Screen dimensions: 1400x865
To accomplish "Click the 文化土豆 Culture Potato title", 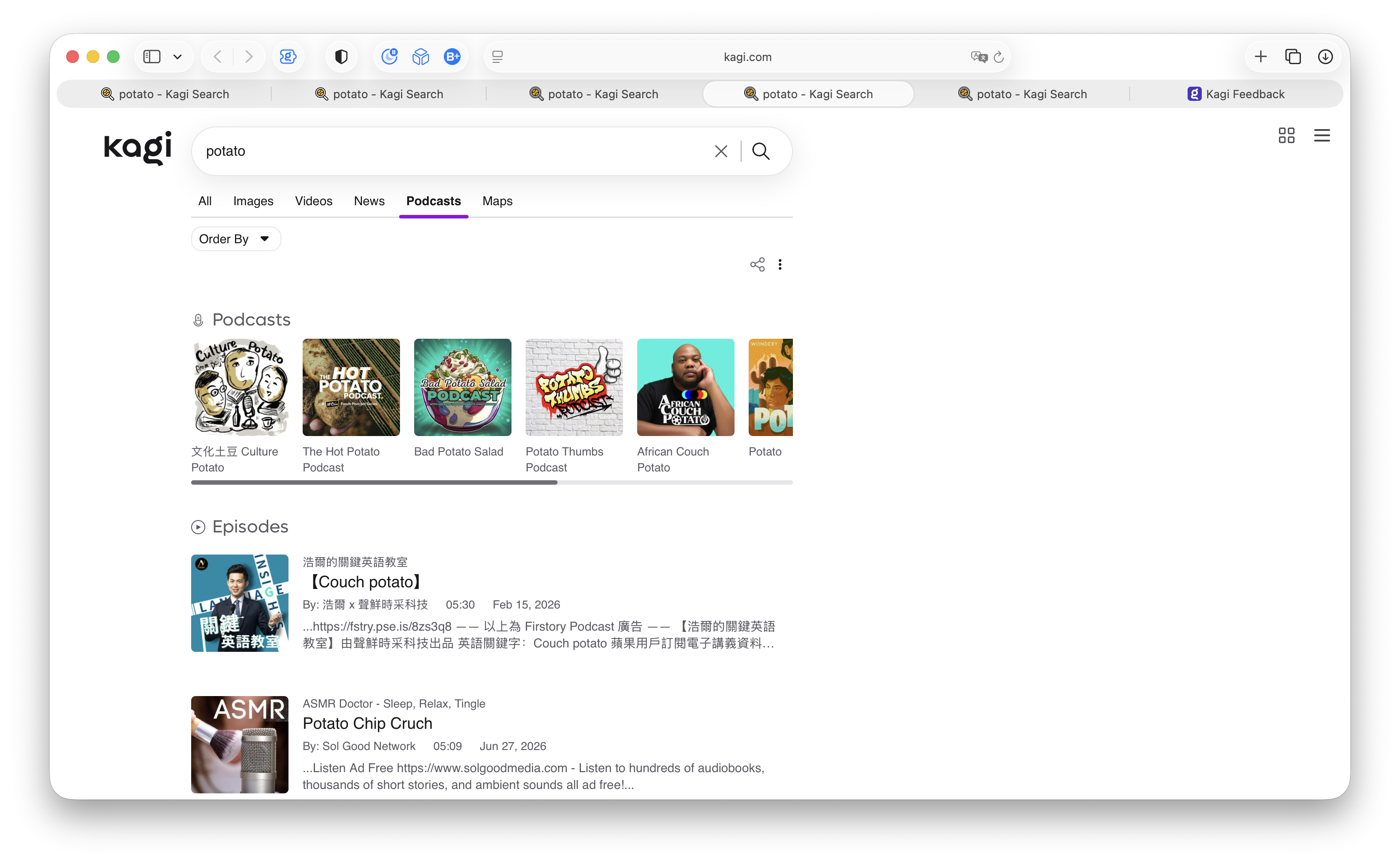I will pyautogui.click(x=235, y=459).
